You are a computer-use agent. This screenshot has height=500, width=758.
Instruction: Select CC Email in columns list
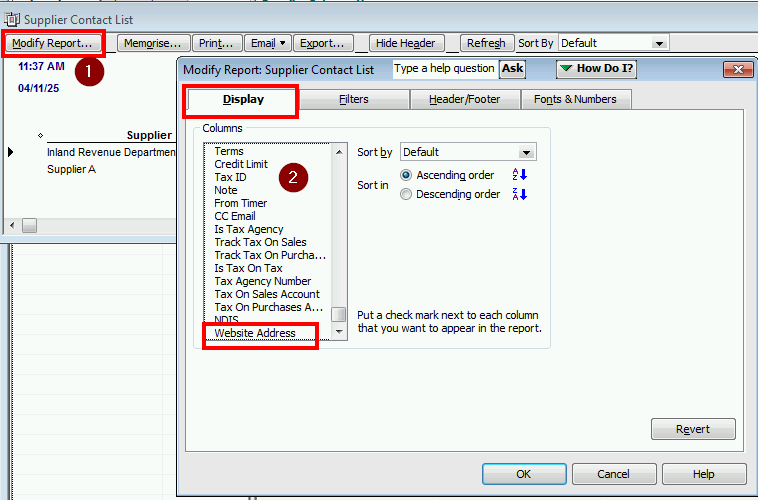tap(235, 217)
